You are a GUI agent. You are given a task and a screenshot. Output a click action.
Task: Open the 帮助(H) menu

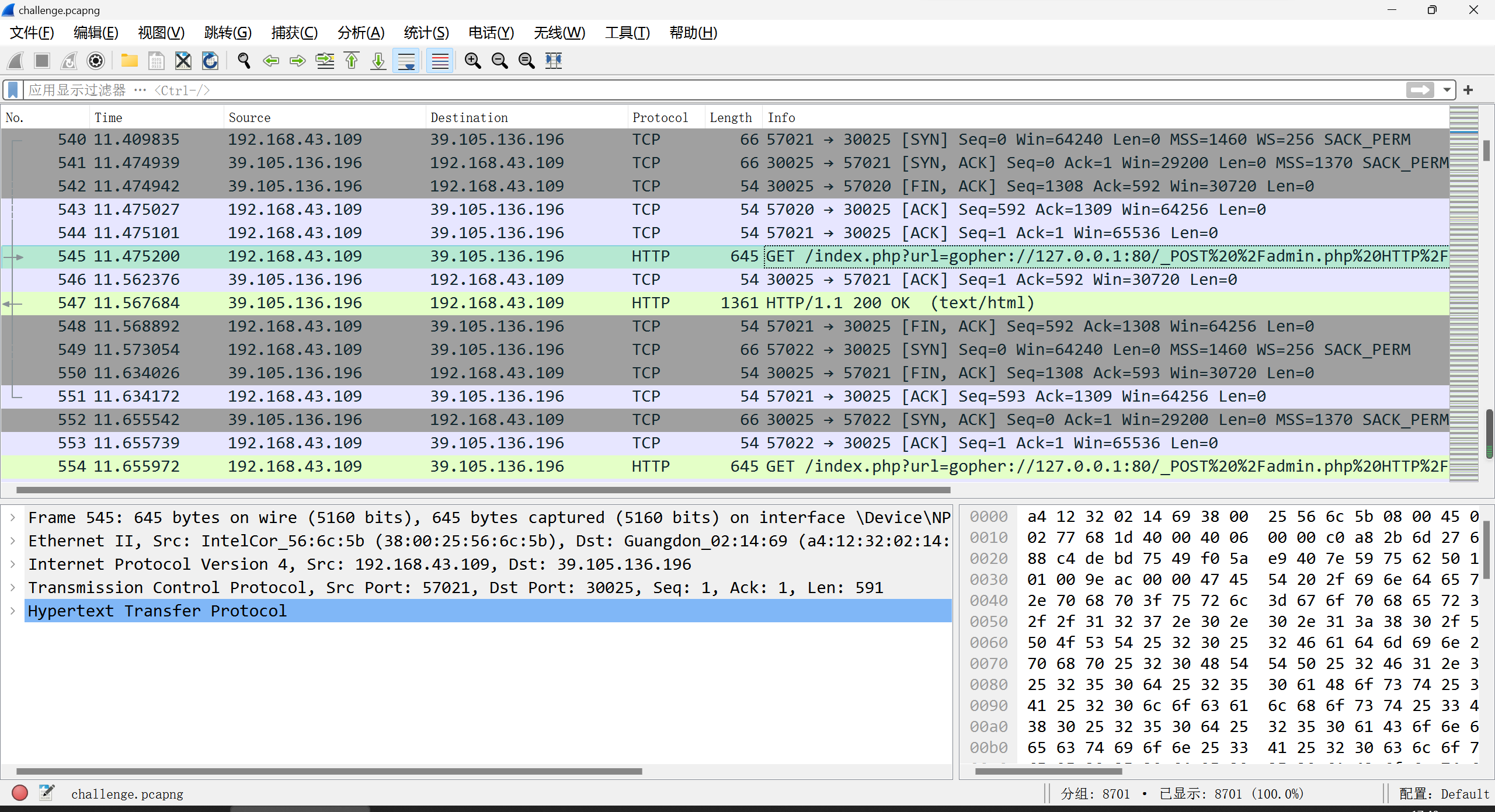click(x=693, y=33)
